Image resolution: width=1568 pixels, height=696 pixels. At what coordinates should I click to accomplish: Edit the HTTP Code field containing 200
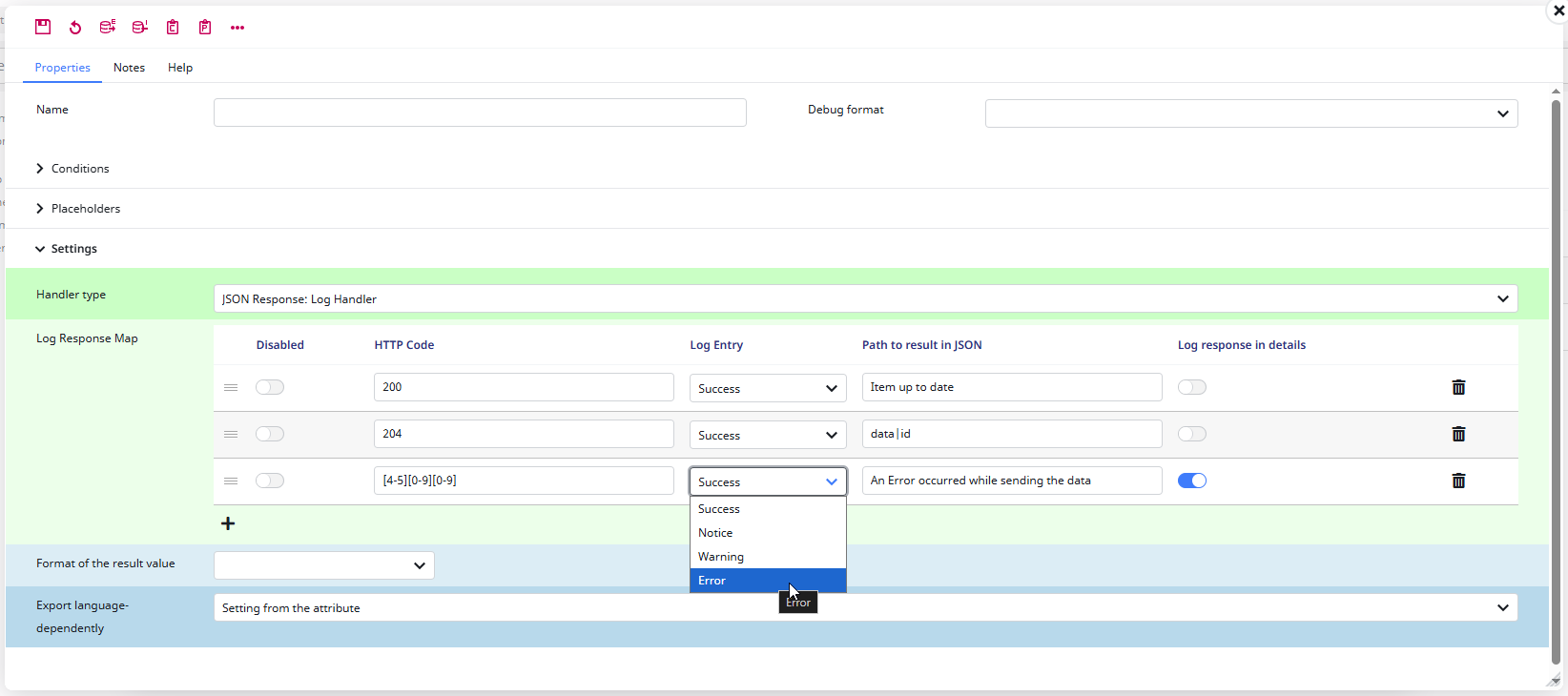click(524, 387)
